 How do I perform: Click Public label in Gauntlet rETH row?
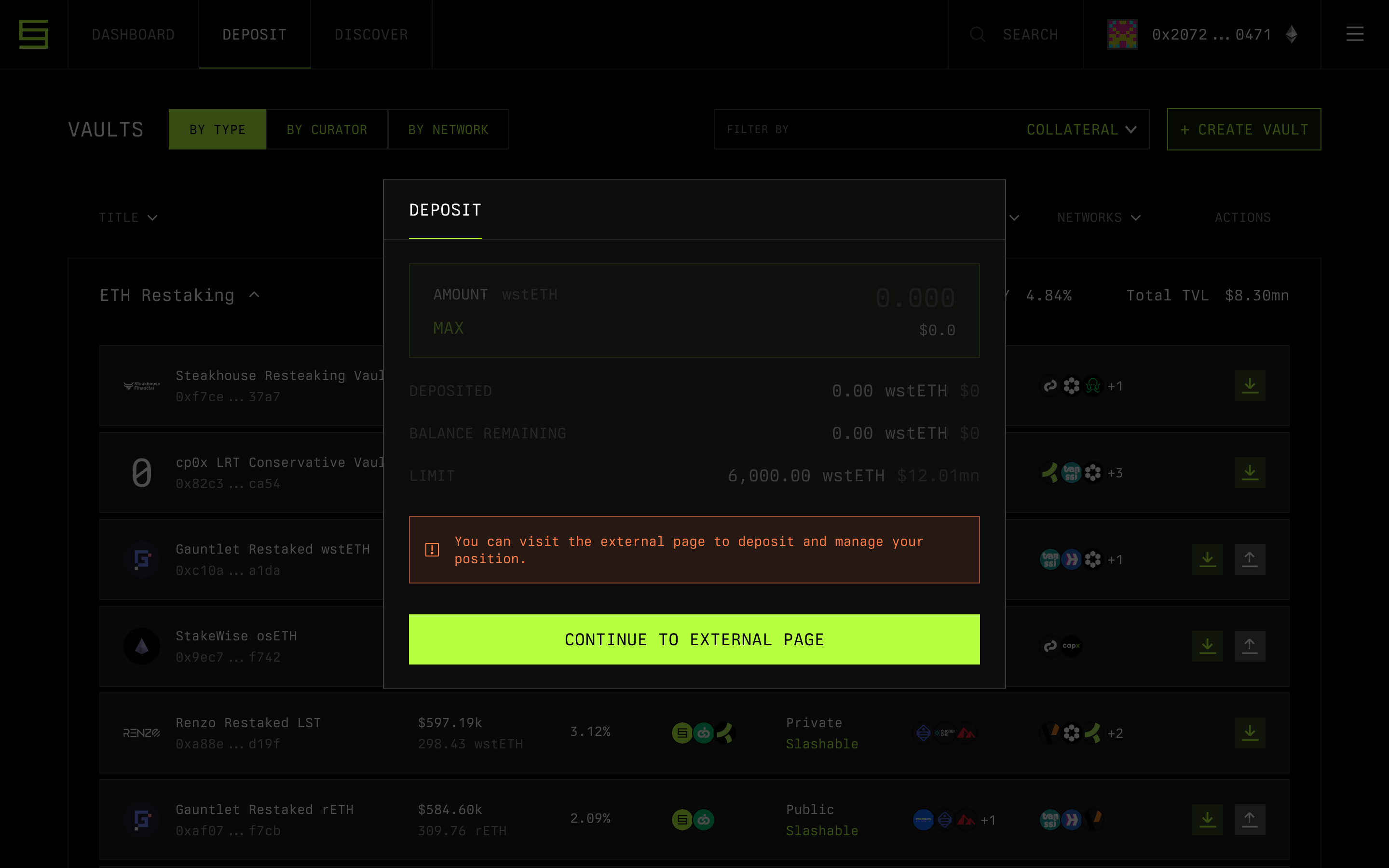point(810,810)
